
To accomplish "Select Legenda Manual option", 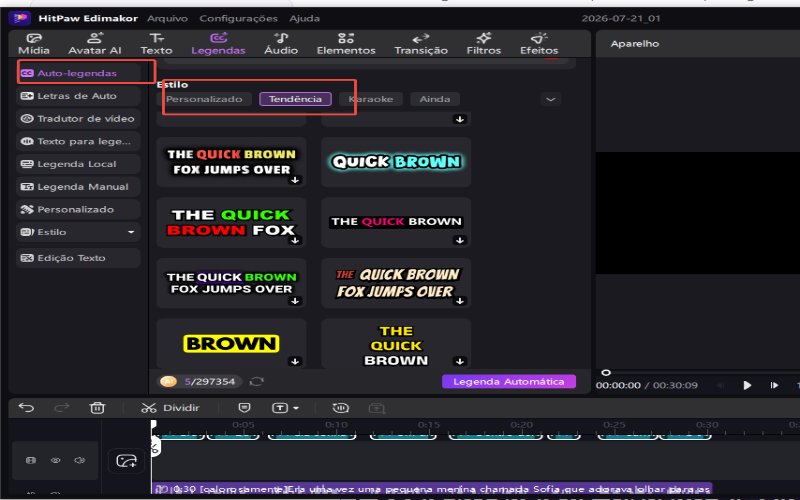I will (78, 187).
